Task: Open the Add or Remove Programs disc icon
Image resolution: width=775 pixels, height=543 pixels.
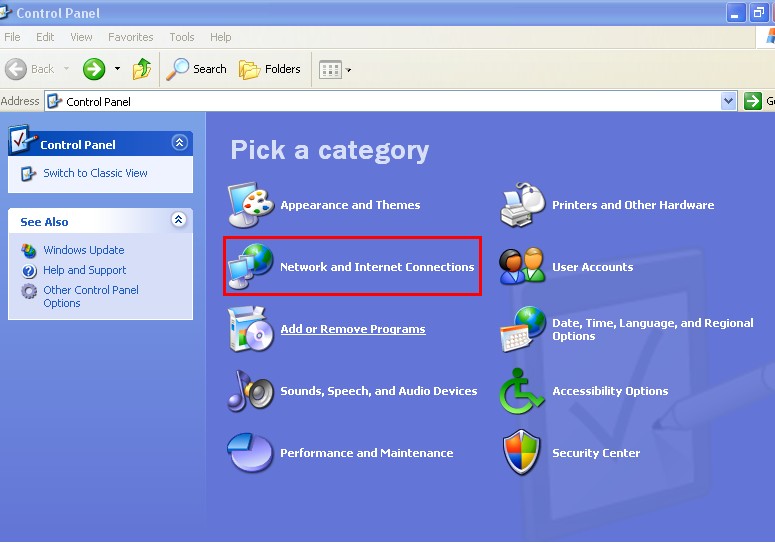Action: click(x=251, y=329)
